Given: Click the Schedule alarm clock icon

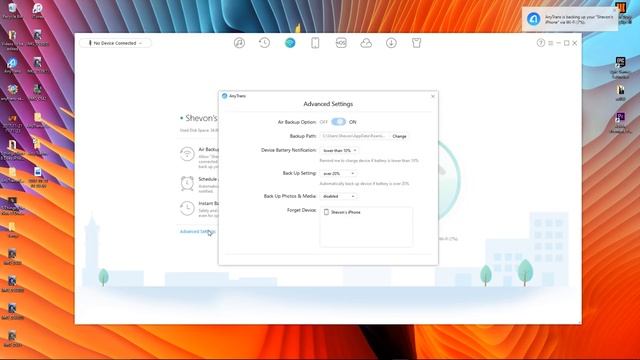Looking at the screenshot, I should [x=187, y=183].
